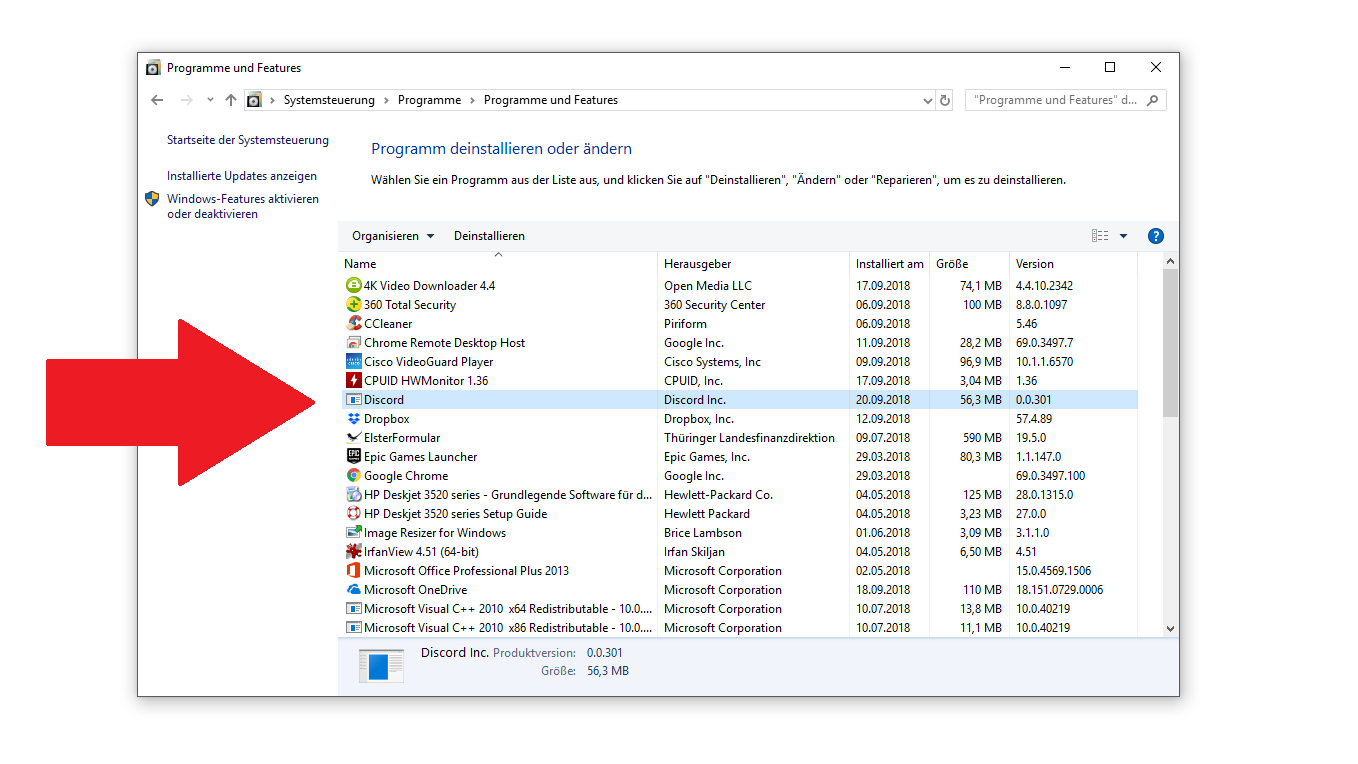Screen dimensions: 1358x764
Task: Click the date 01.06.2018 cell
Action: tap(883, 533)
